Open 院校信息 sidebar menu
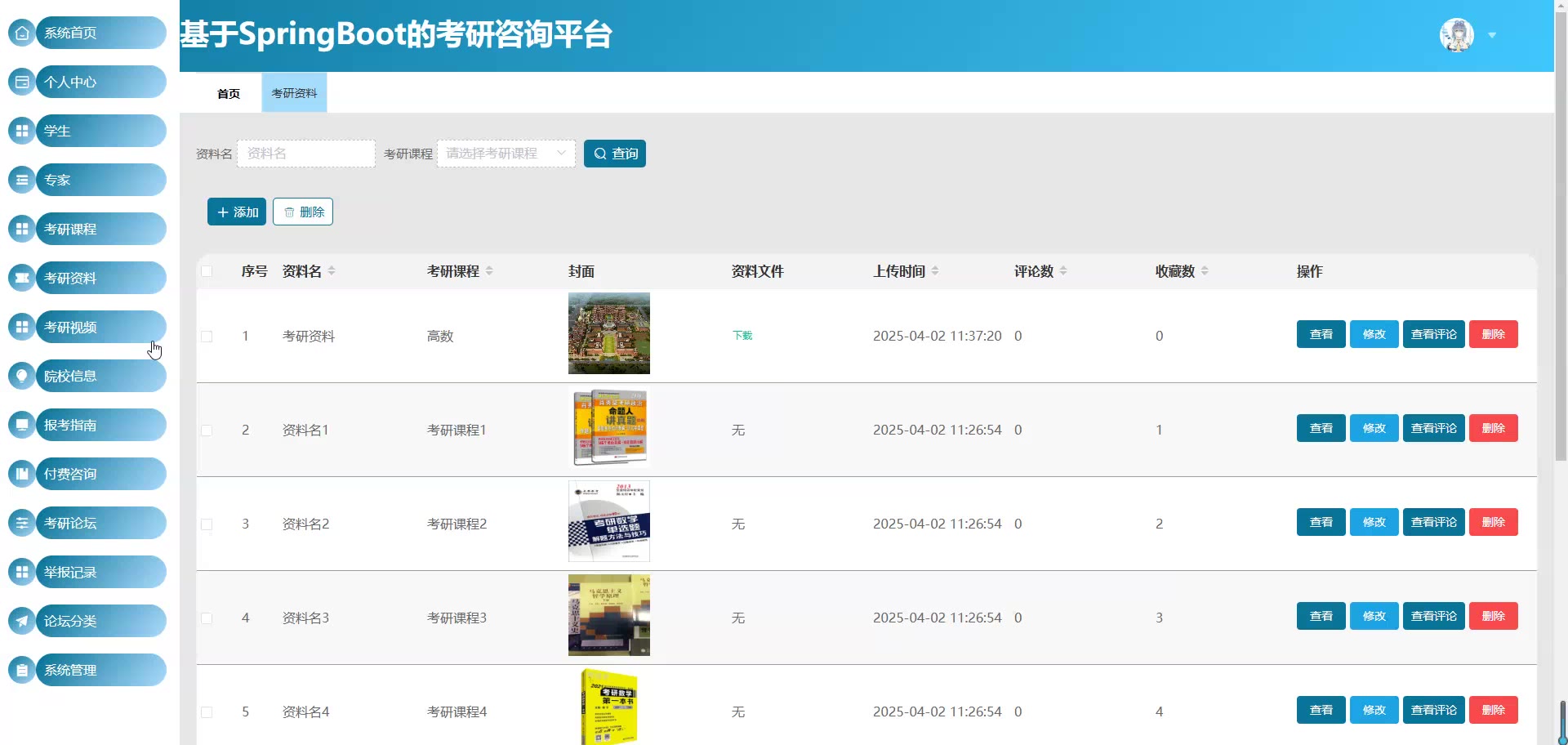This screenshot has width=1568, height=745. (101, 376)
